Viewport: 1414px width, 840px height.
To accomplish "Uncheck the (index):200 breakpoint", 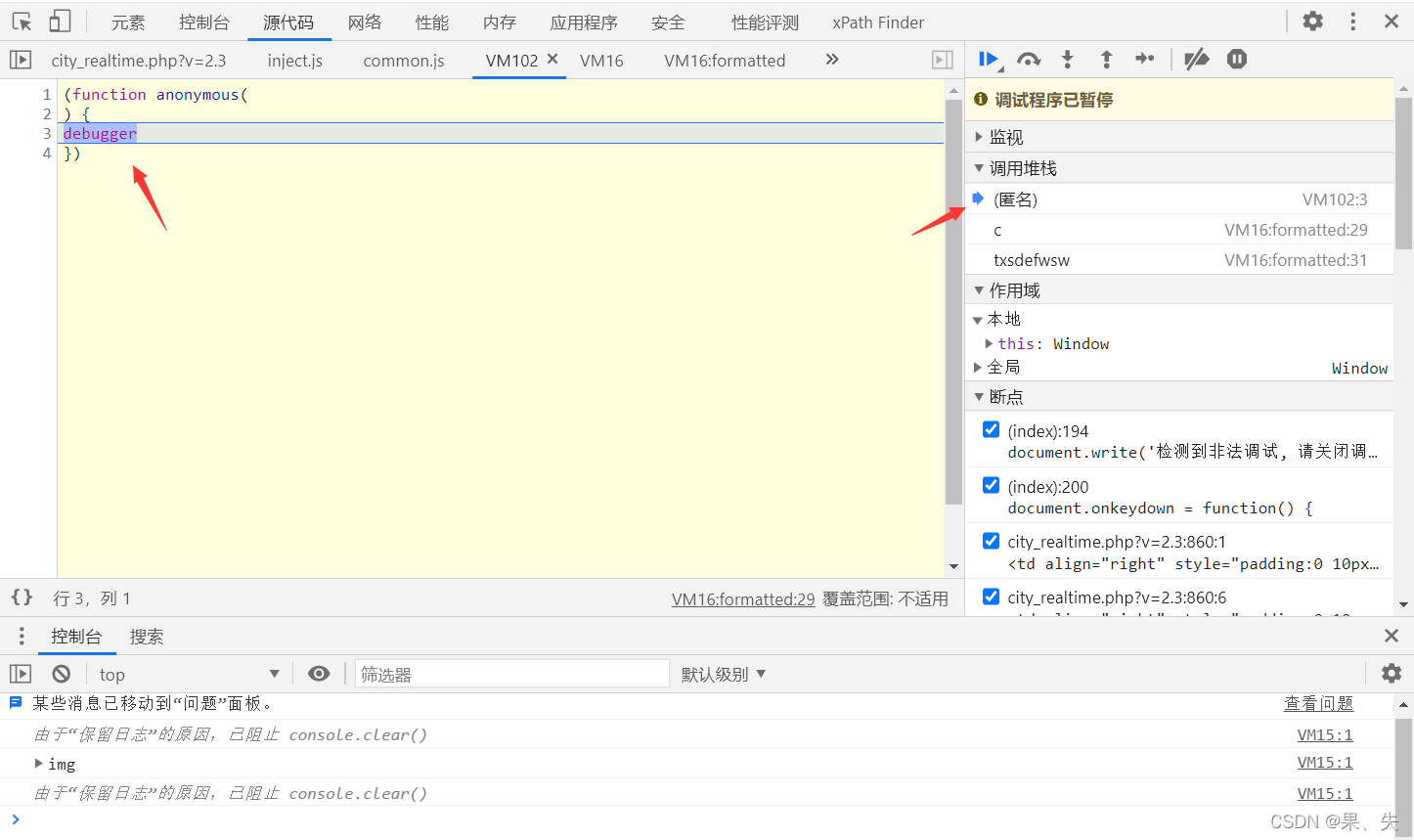I will pyautogui.click(x=992, y=485).
